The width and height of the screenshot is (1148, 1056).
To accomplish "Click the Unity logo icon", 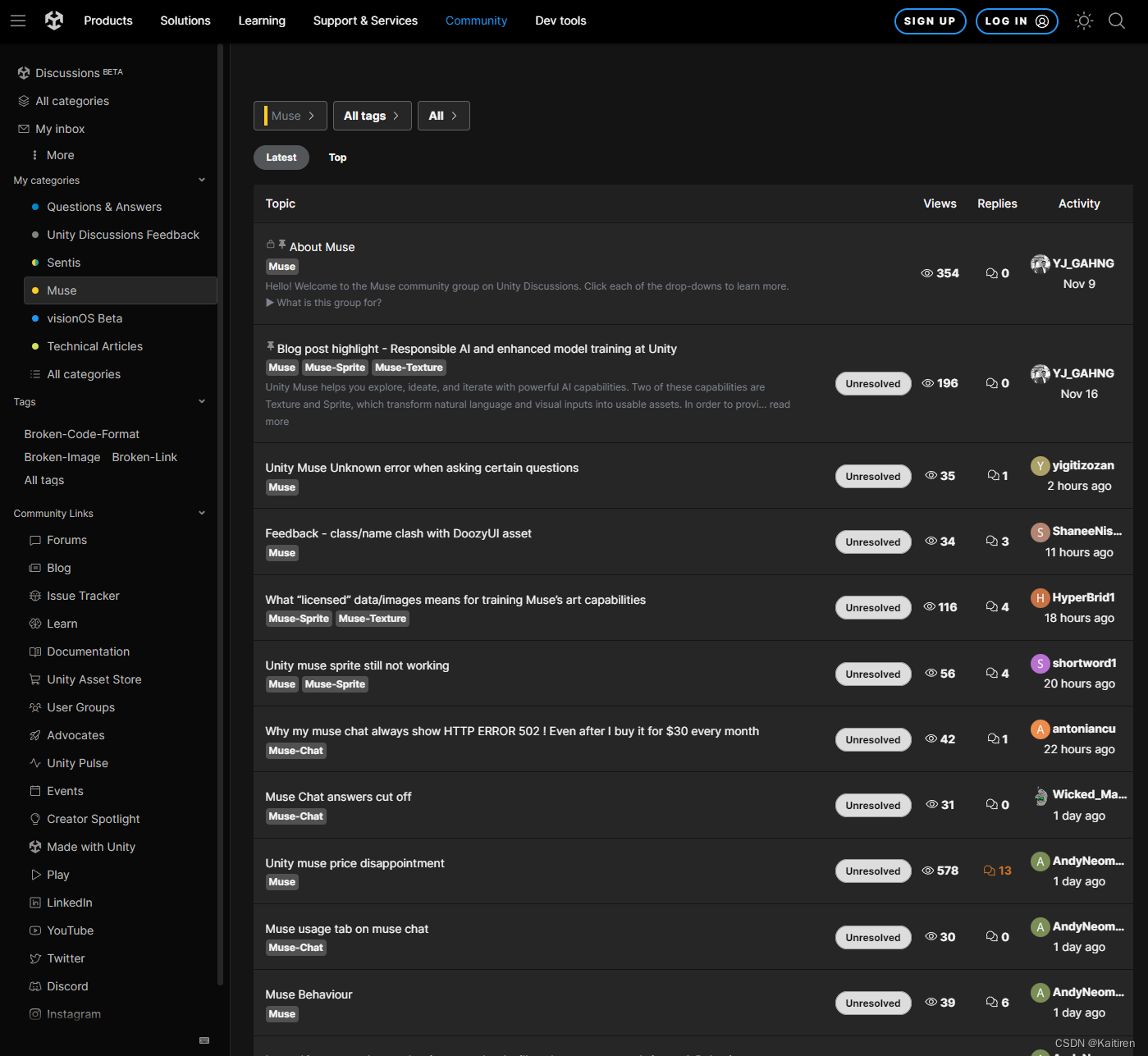I will 54,21.
